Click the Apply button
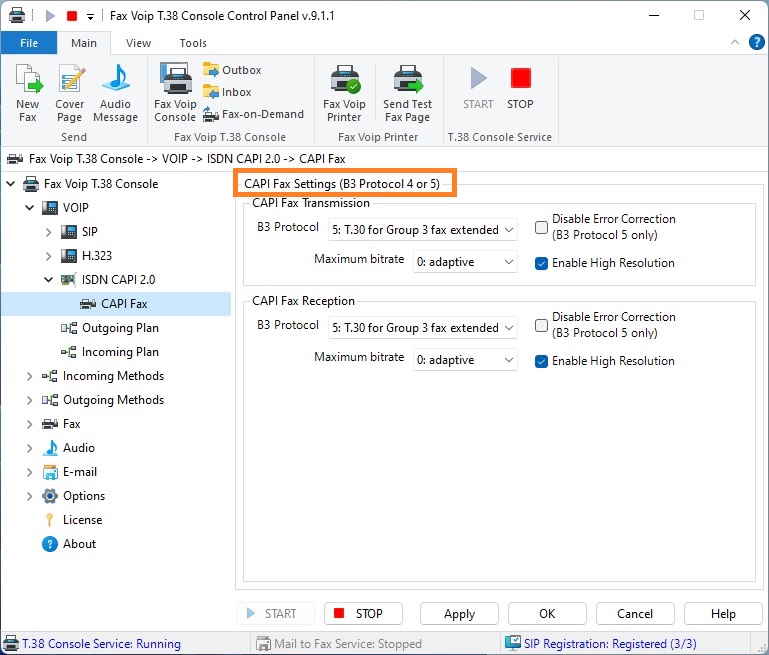The image size is (769, 655). tap(460, 613)
